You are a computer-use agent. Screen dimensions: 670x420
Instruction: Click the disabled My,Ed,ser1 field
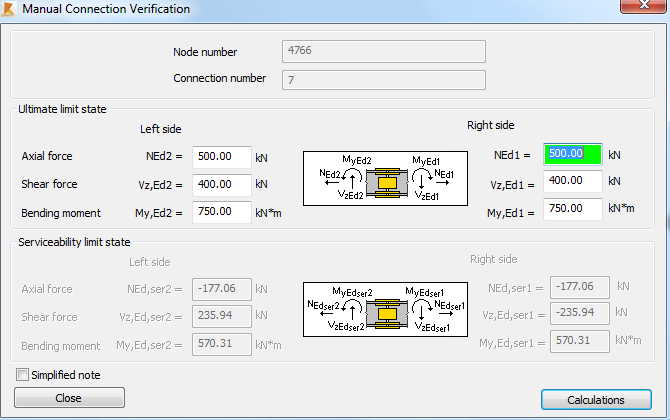pos(580,341)
